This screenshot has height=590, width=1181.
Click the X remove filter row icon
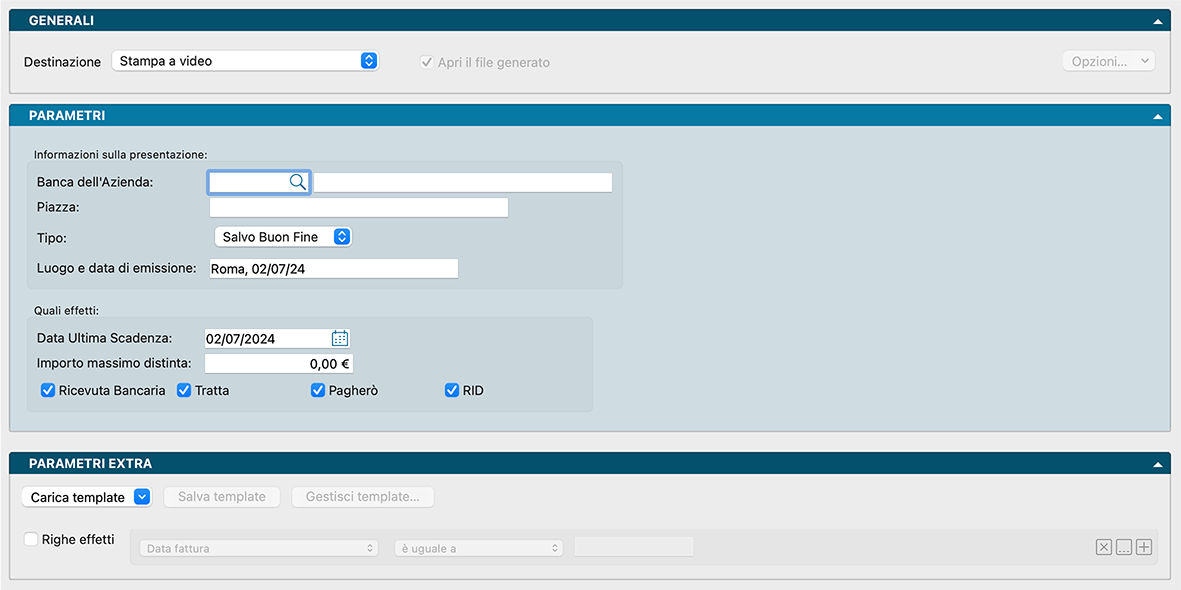tap(1104, 547)
